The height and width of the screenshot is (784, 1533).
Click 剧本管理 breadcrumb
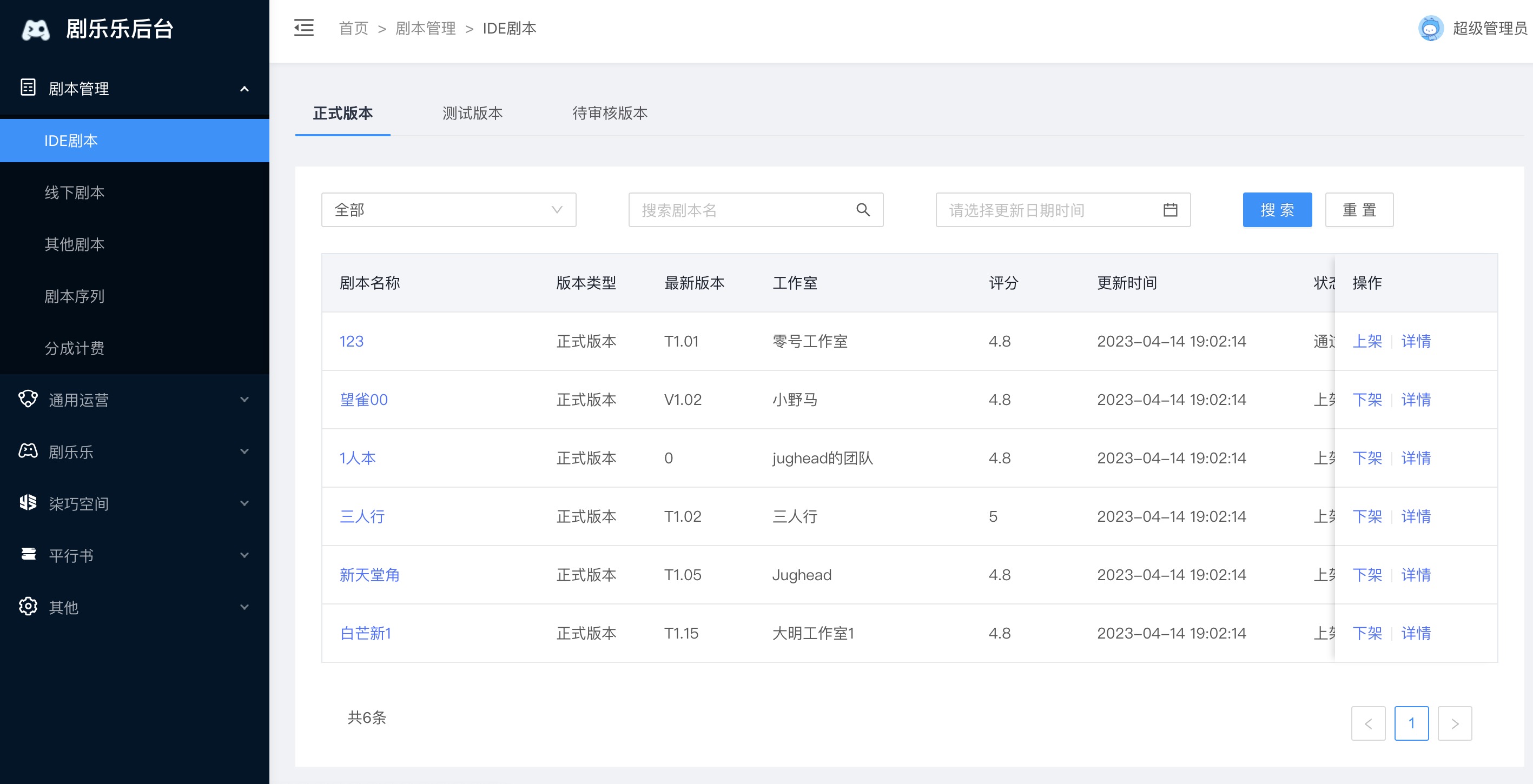tap(426, 28)
